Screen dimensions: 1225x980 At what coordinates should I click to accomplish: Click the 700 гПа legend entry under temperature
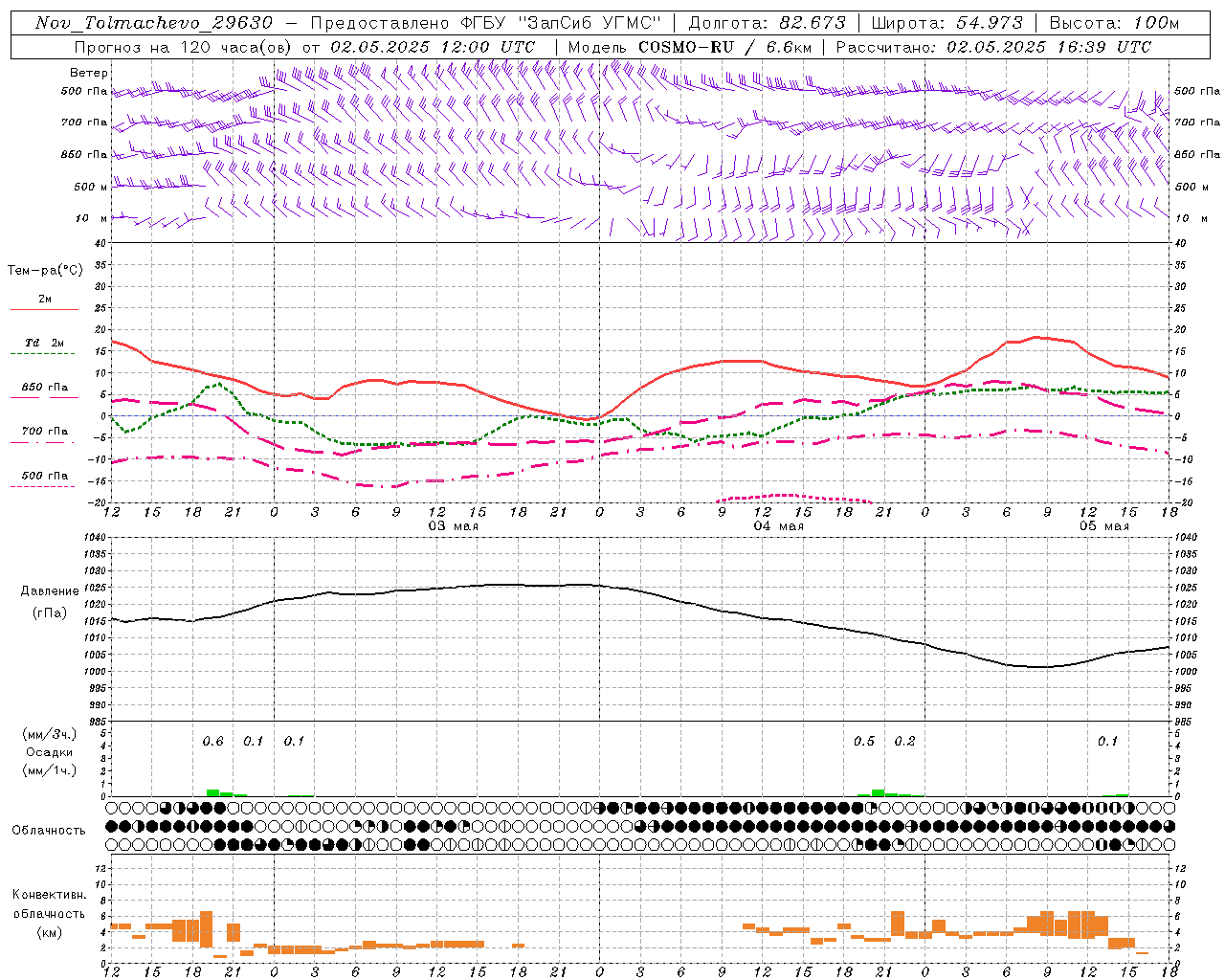[45, 432]
